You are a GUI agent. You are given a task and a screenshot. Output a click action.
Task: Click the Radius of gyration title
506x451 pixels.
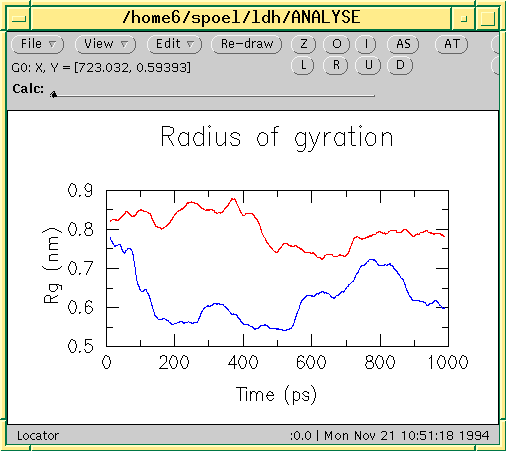(x=277, y=137)
